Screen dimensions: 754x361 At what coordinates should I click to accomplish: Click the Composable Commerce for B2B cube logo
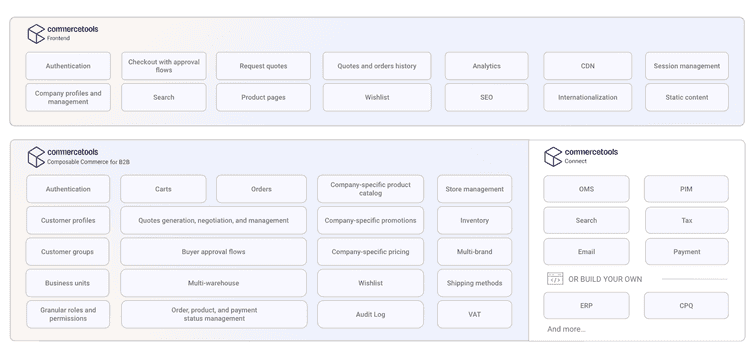36,157
